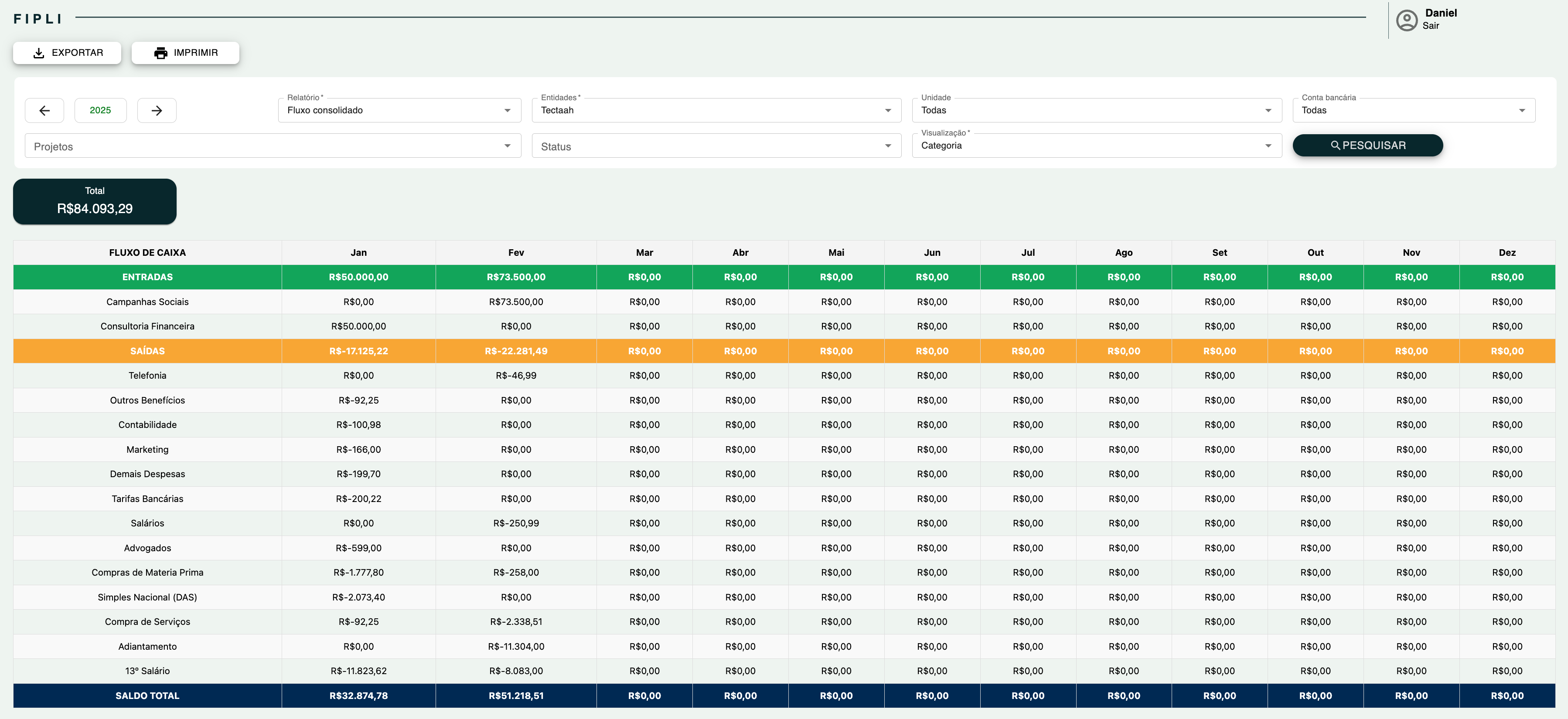
Task: Open the Visualização Categoria dropdown
Action: [x=1096, y=146]
